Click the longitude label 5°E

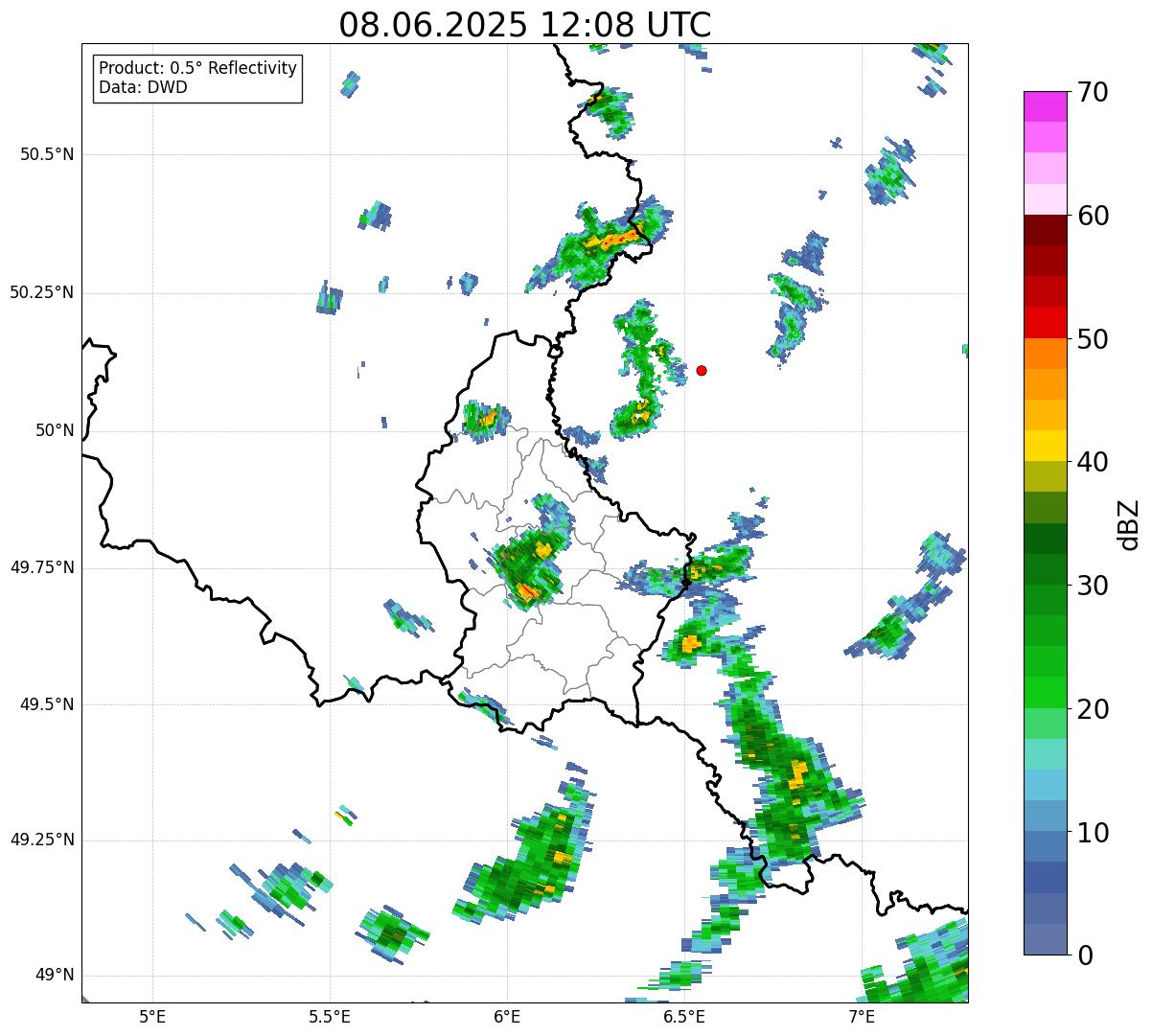(x=152, y=1016)
